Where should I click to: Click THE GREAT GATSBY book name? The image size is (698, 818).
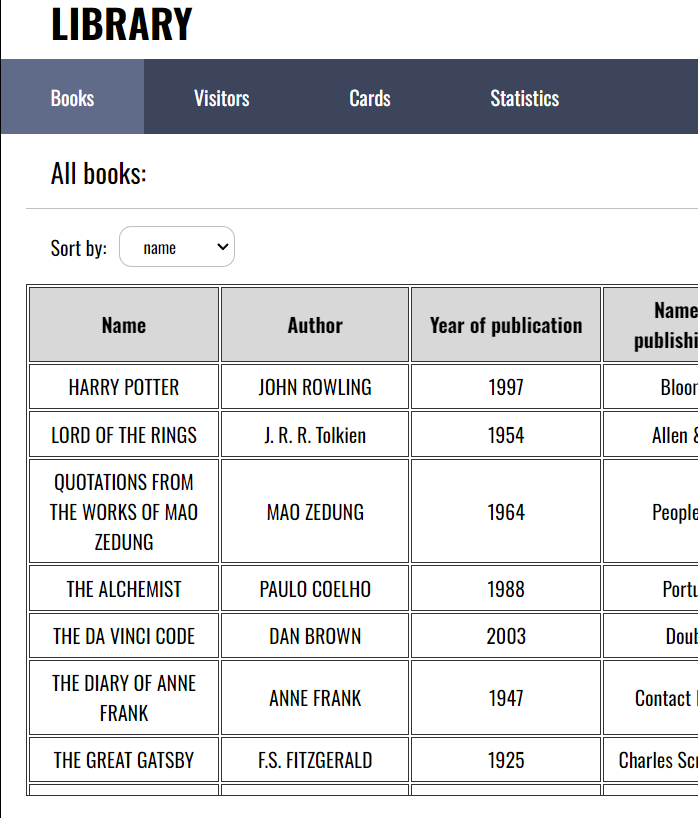124,760
